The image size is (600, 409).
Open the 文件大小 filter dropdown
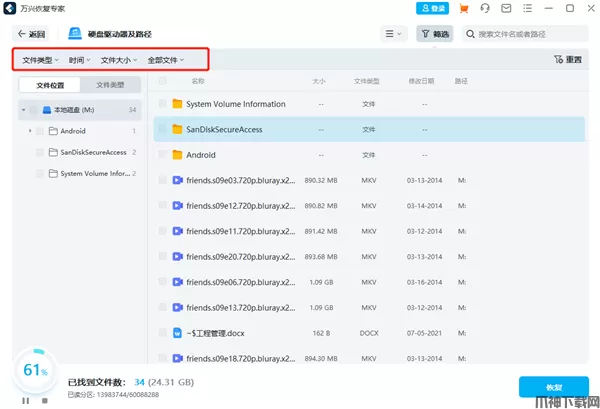tap(119, 60)
